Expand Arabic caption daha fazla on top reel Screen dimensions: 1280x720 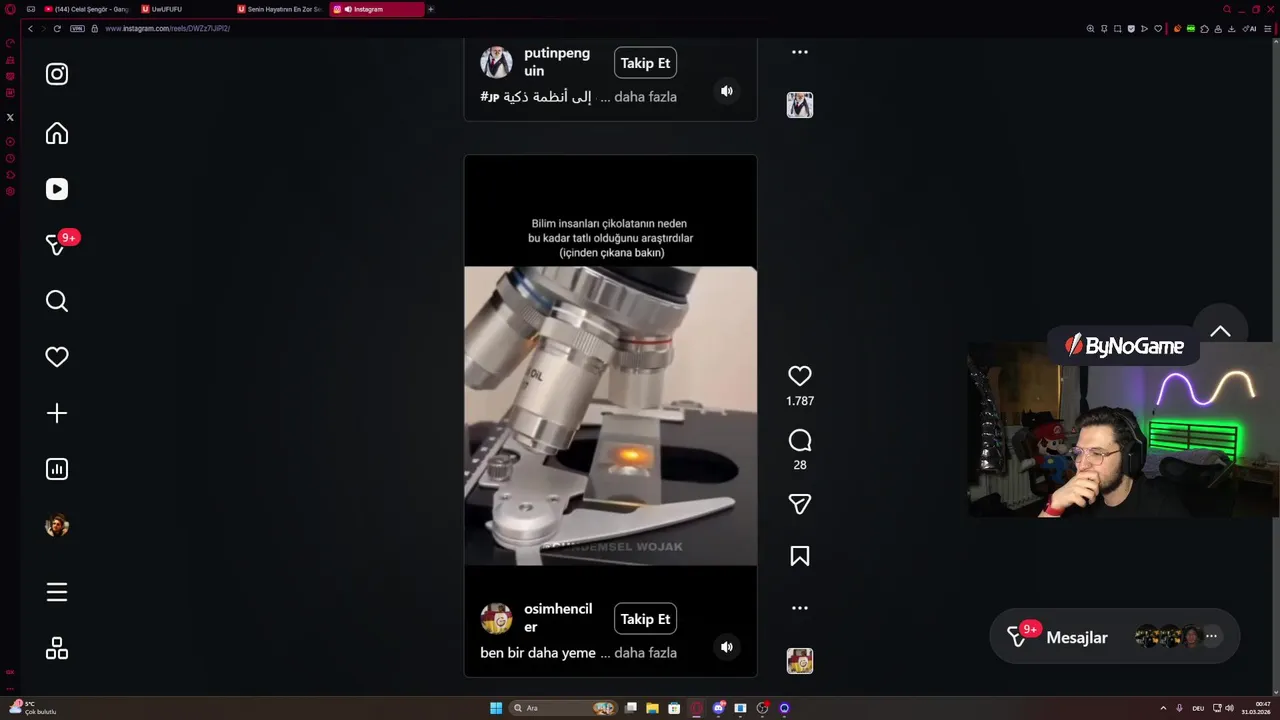click(x=645, y=97)
